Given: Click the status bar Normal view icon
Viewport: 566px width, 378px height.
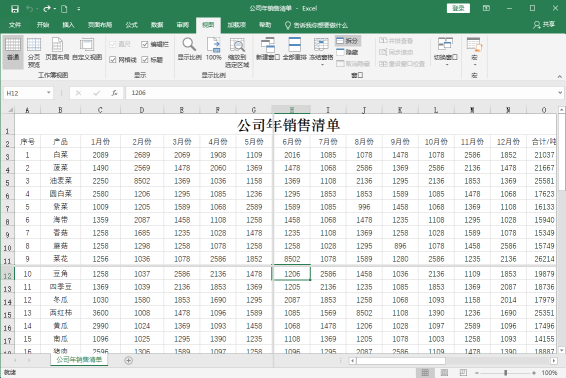Looking at the screenshot, I should point(425,372).
